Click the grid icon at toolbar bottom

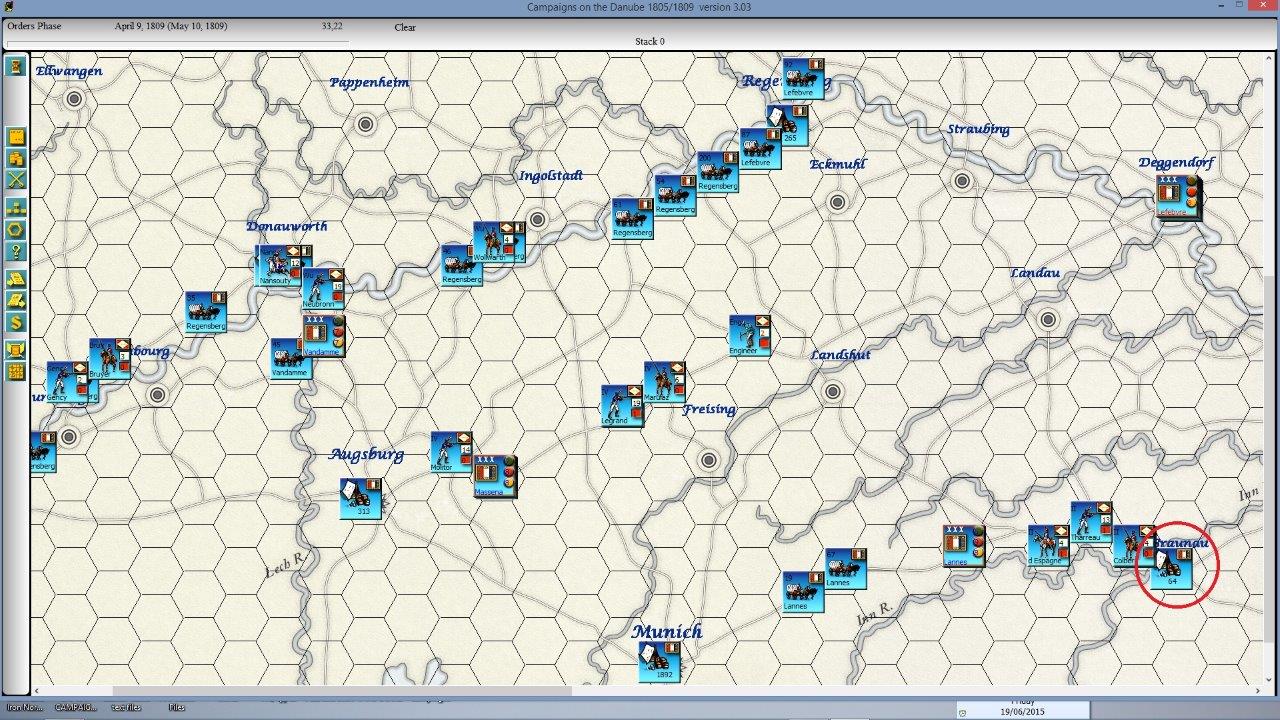[15, 372]
